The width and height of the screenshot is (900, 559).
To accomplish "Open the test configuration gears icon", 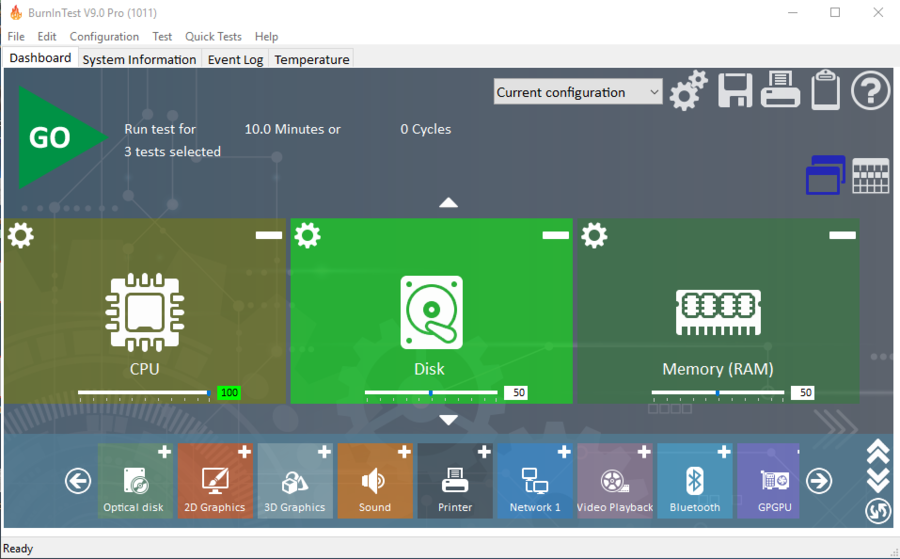I will 688,91.
